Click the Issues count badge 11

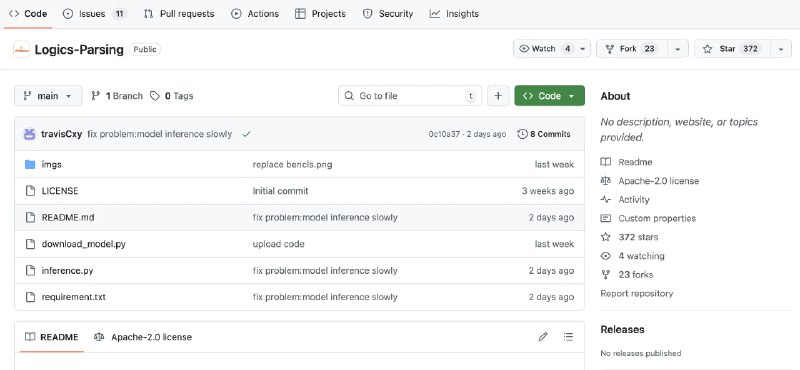119,14
